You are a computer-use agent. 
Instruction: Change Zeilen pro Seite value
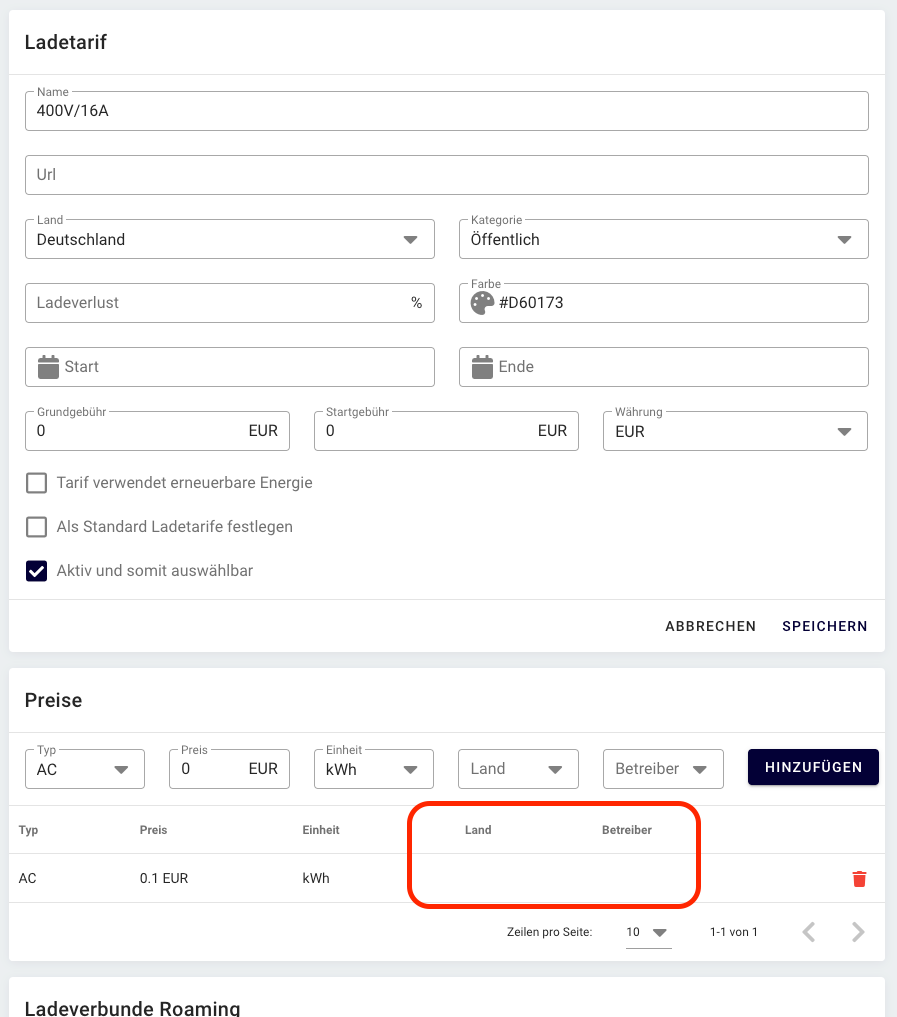[x=648, y=932]
